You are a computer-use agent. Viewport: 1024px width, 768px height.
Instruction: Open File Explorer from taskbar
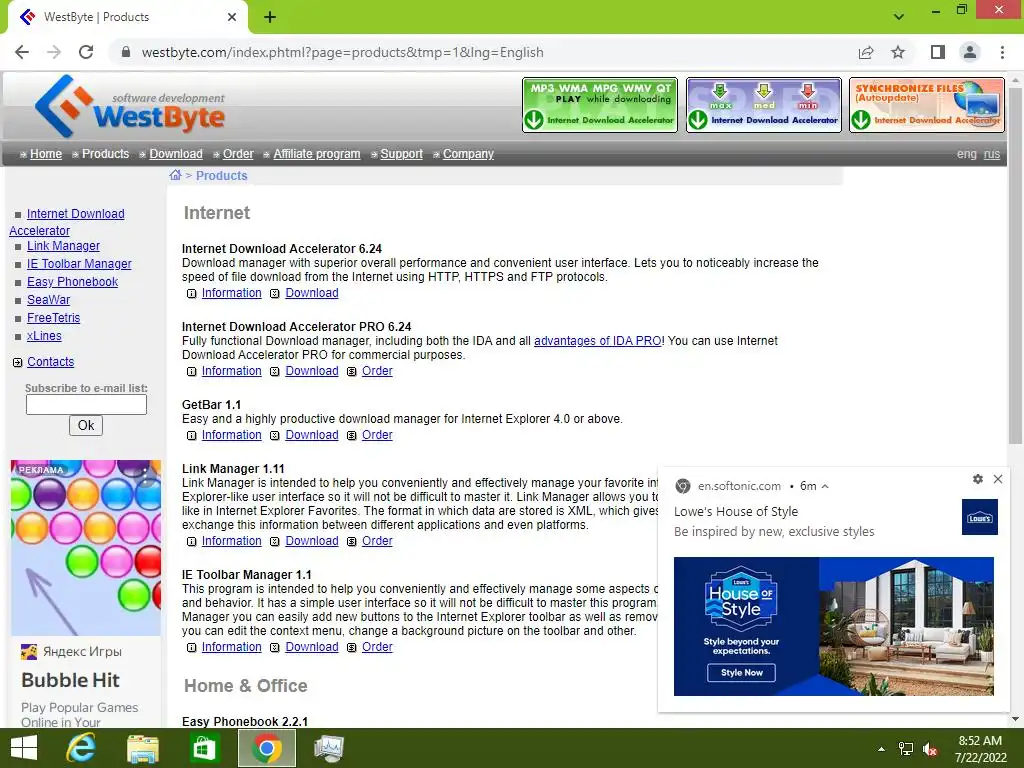(142, 748)
